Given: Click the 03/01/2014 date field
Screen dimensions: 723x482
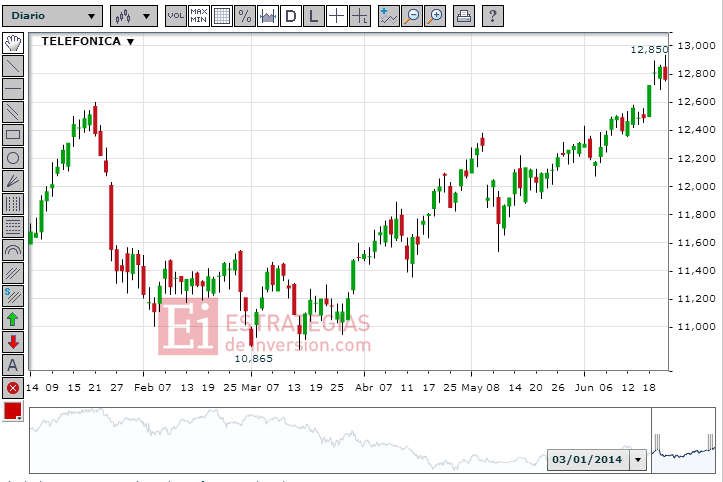Looking at the screenshot, I should pos(588,459).
